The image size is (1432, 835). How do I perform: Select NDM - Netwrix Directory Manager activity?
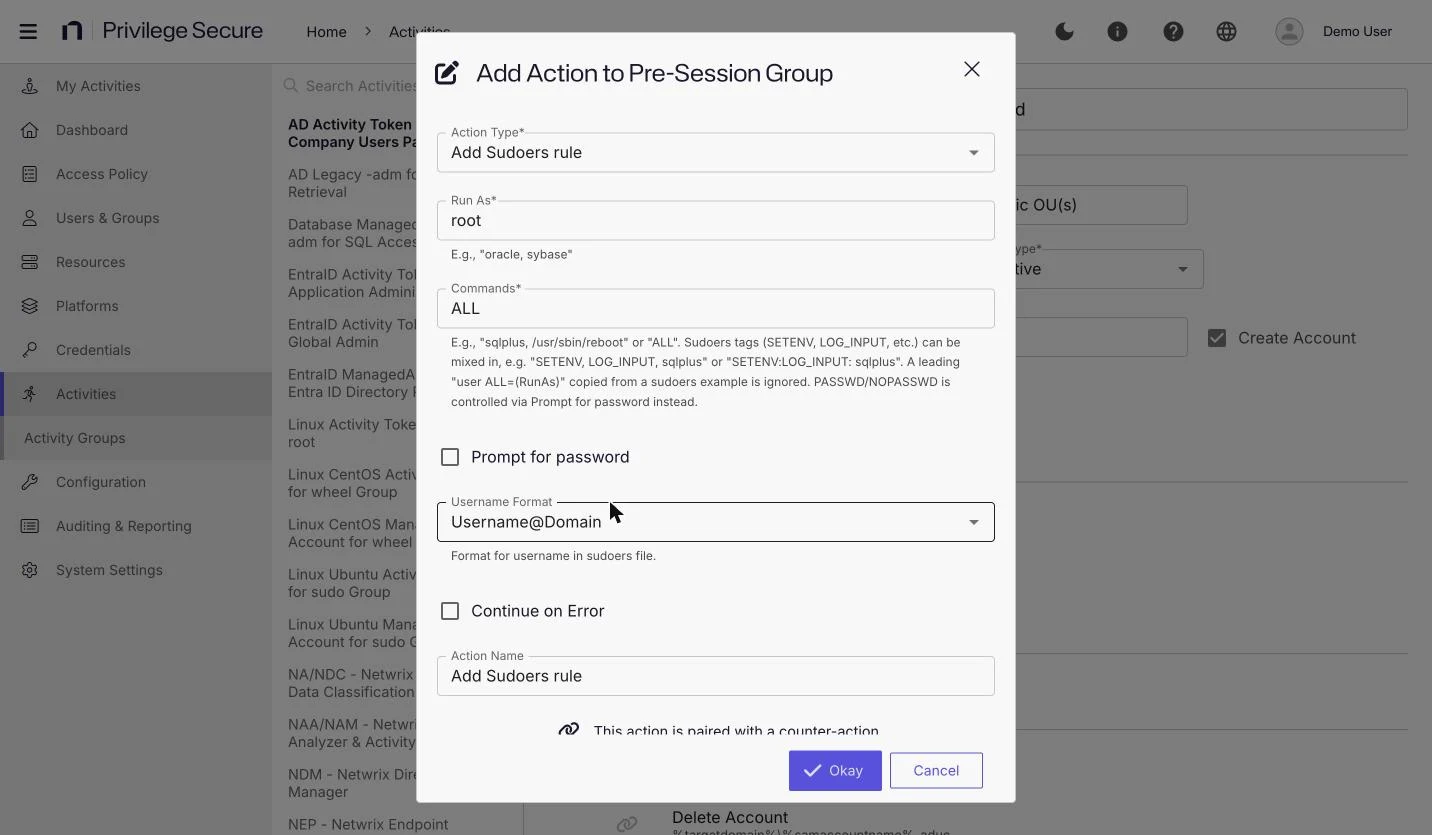pos(352,783)
